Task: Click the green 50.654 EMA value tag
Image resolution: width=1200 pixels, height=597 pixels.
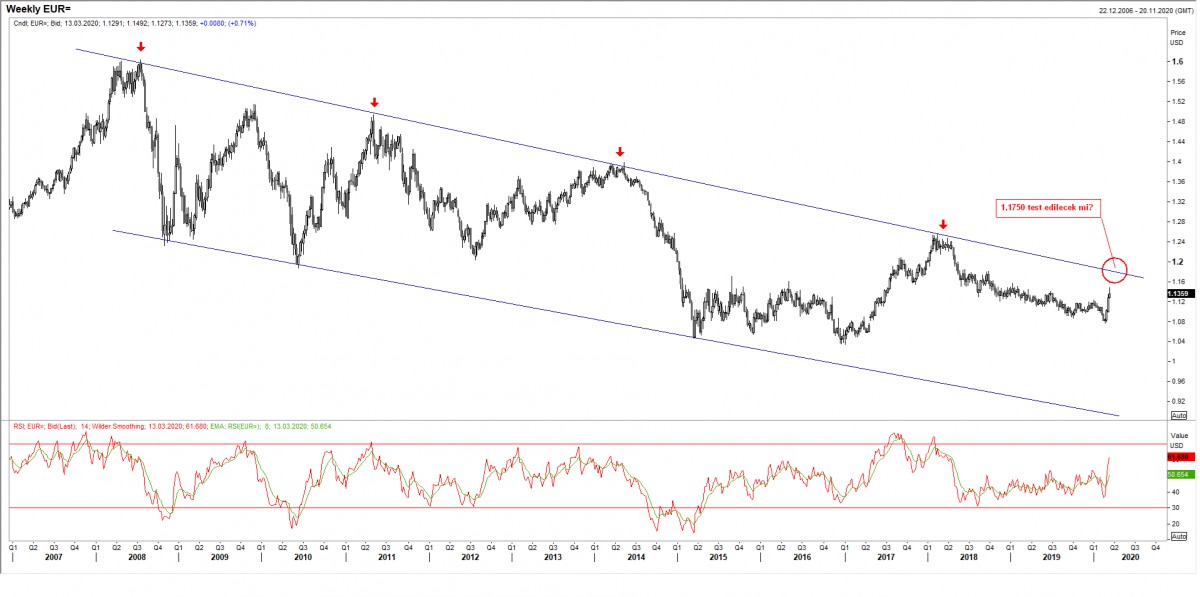Action: click(1178, 474)
